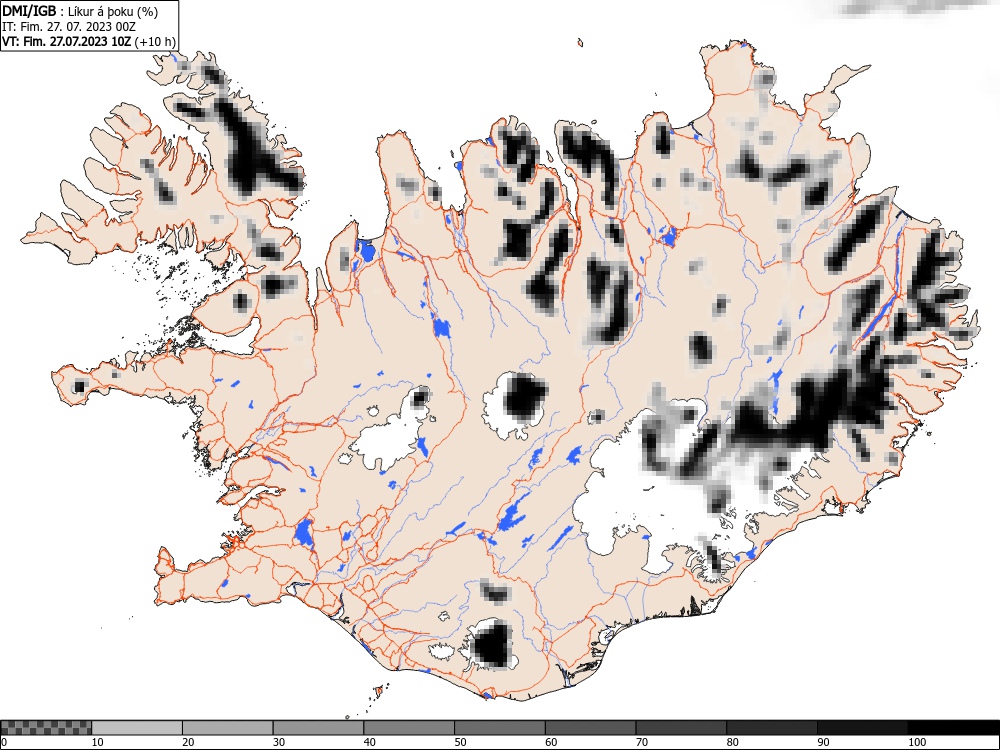Click the black fog patch on the southern glacier
Screen dimensions: 1000x750
point(494,645)
